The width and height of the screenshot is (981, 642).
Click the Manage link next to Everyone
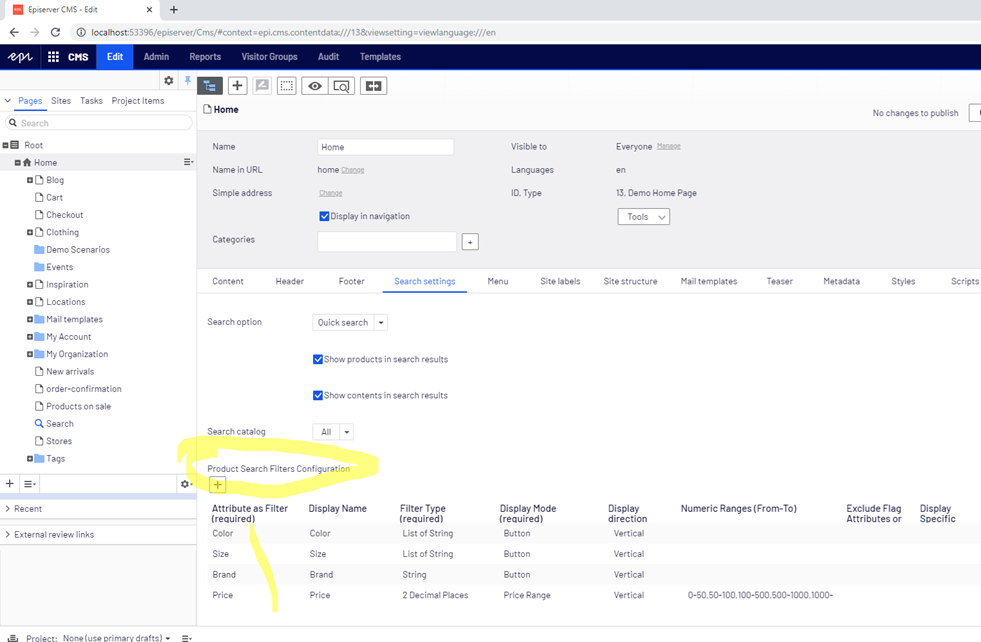[669, 146]
